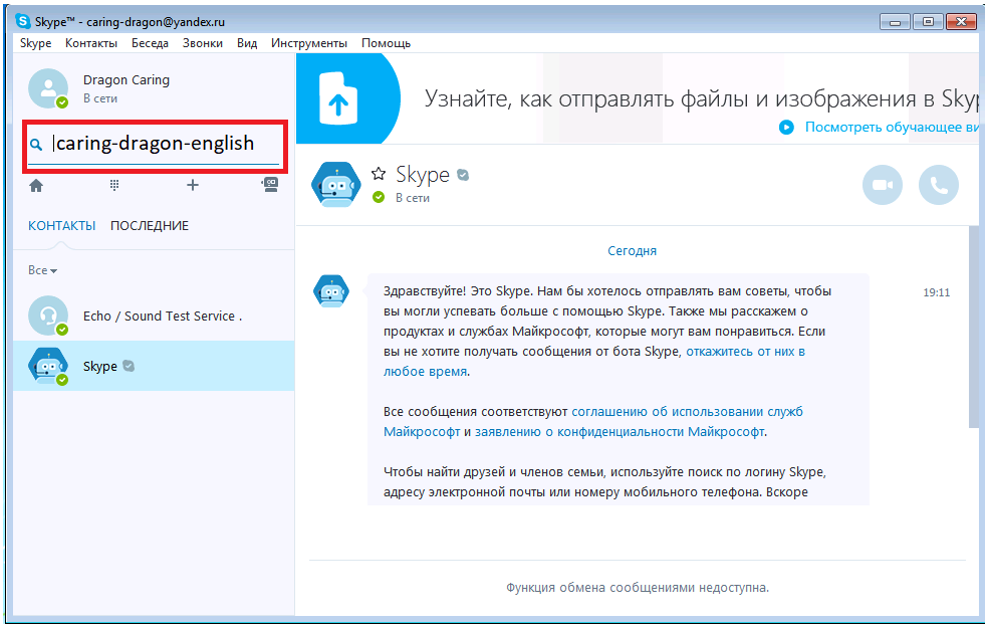Click the Dragon Caring profile name
This screenshot has width=993, height=625.
[127, 80]
